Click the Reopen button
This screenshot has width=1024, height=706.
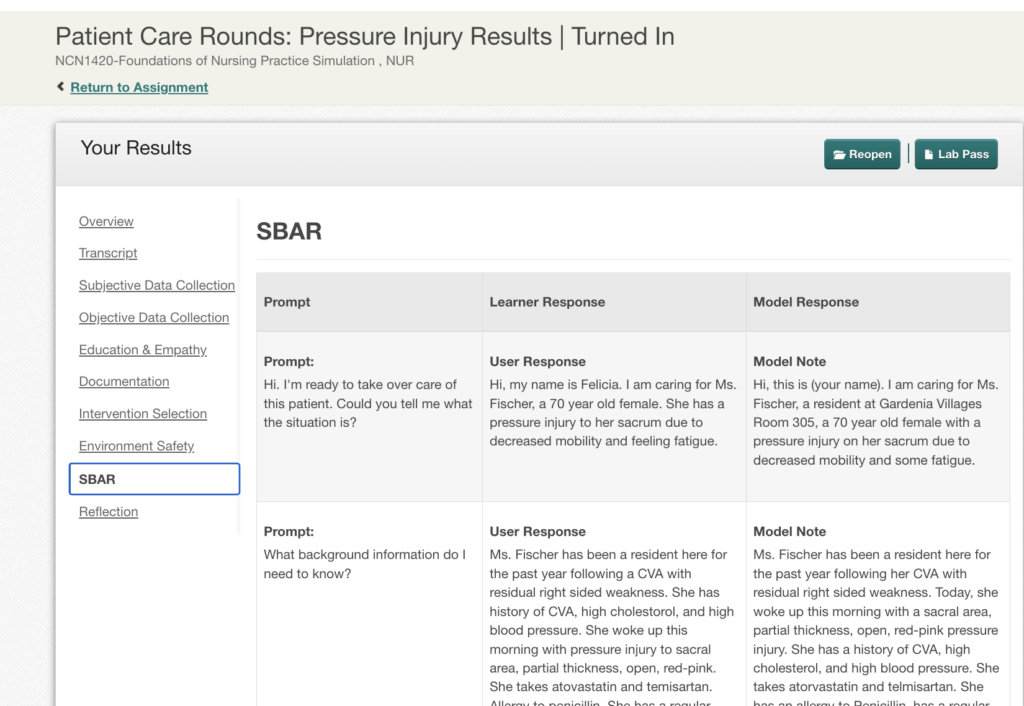tap(862, 154)
